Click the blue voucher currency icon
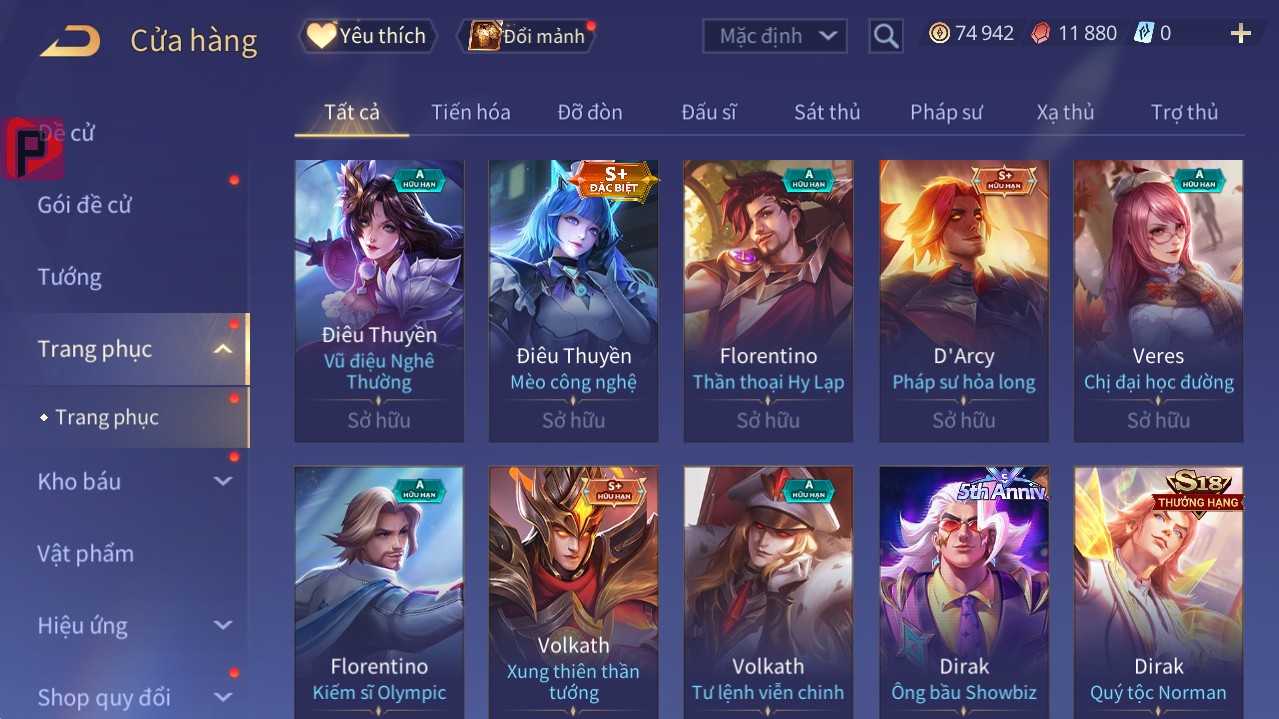 pyautogui.click(x=1144, y=33)
